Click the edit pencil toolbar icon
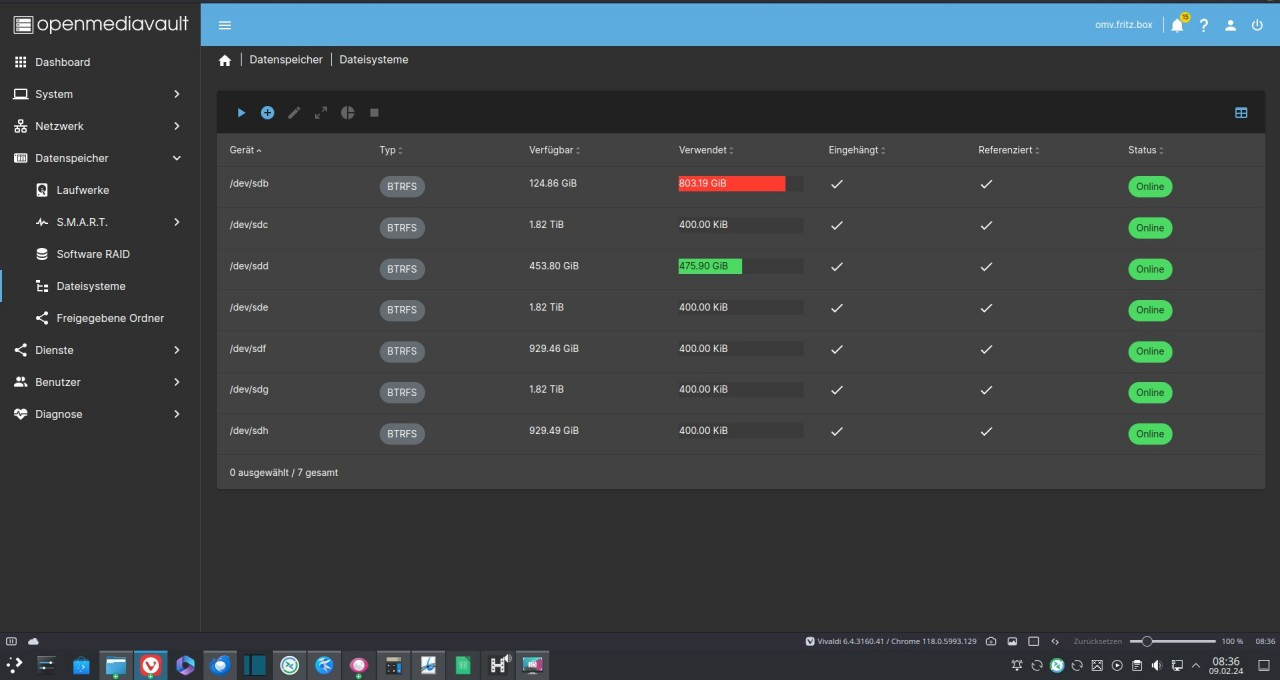 [x=294, y=113]
